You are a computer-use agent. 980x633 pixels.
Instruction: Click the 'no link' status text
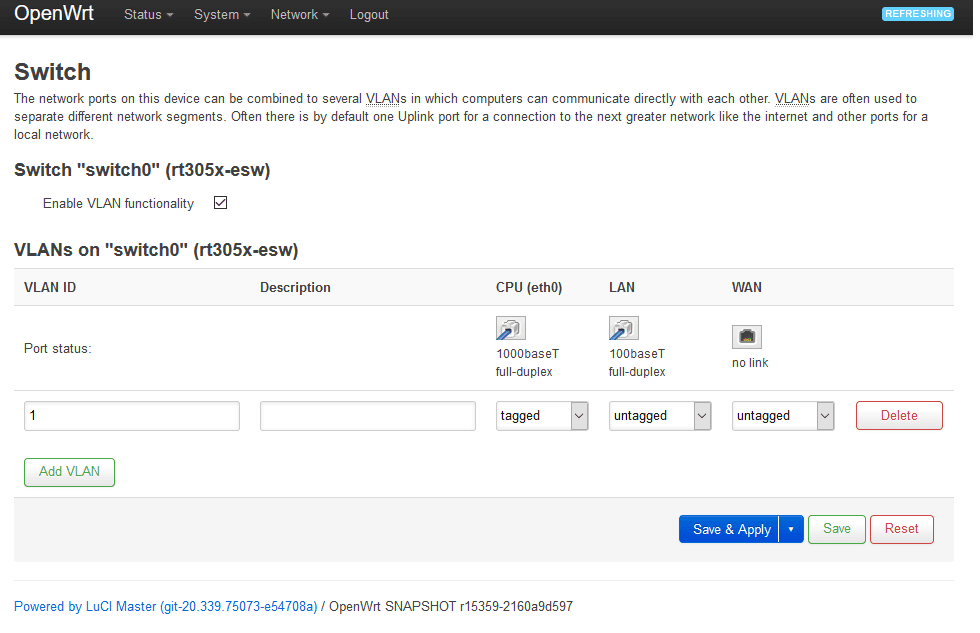coord(750,363)
